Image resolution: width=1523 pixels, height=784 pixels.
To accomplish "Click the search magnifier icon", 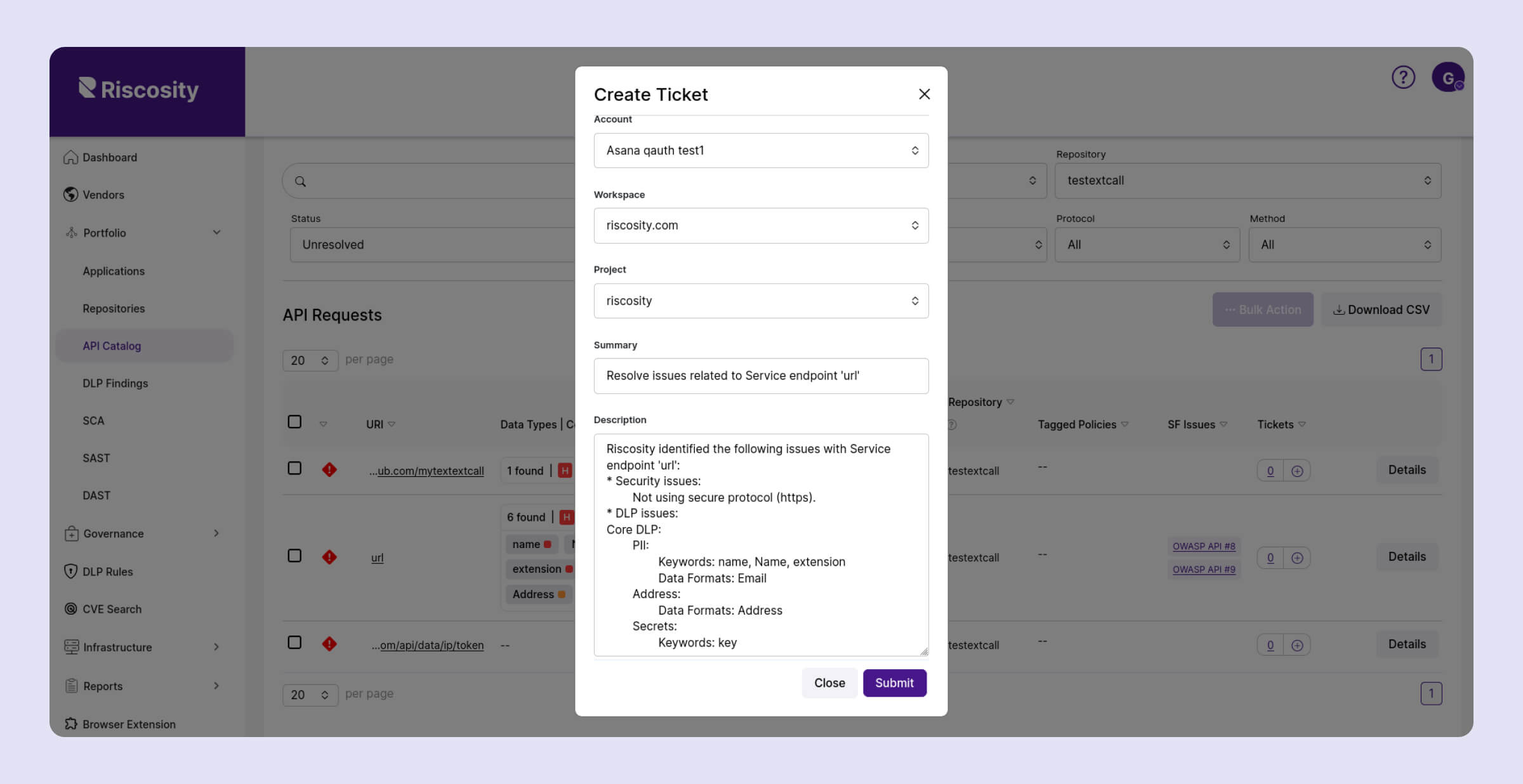I will pyautogui.click(x=300, y=181).
